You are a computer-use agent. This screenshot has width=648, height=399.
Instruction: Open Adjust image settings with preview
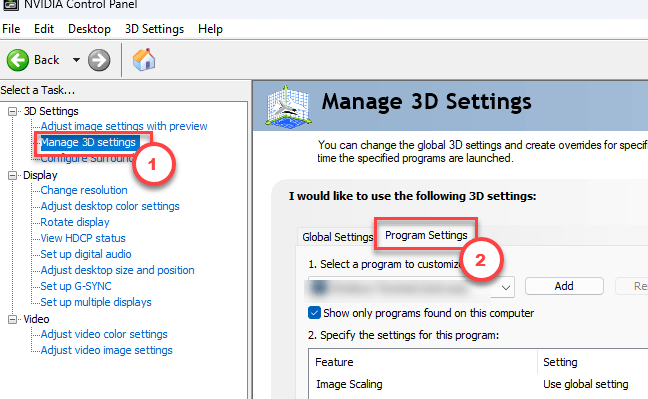click(x=124, y=126)
